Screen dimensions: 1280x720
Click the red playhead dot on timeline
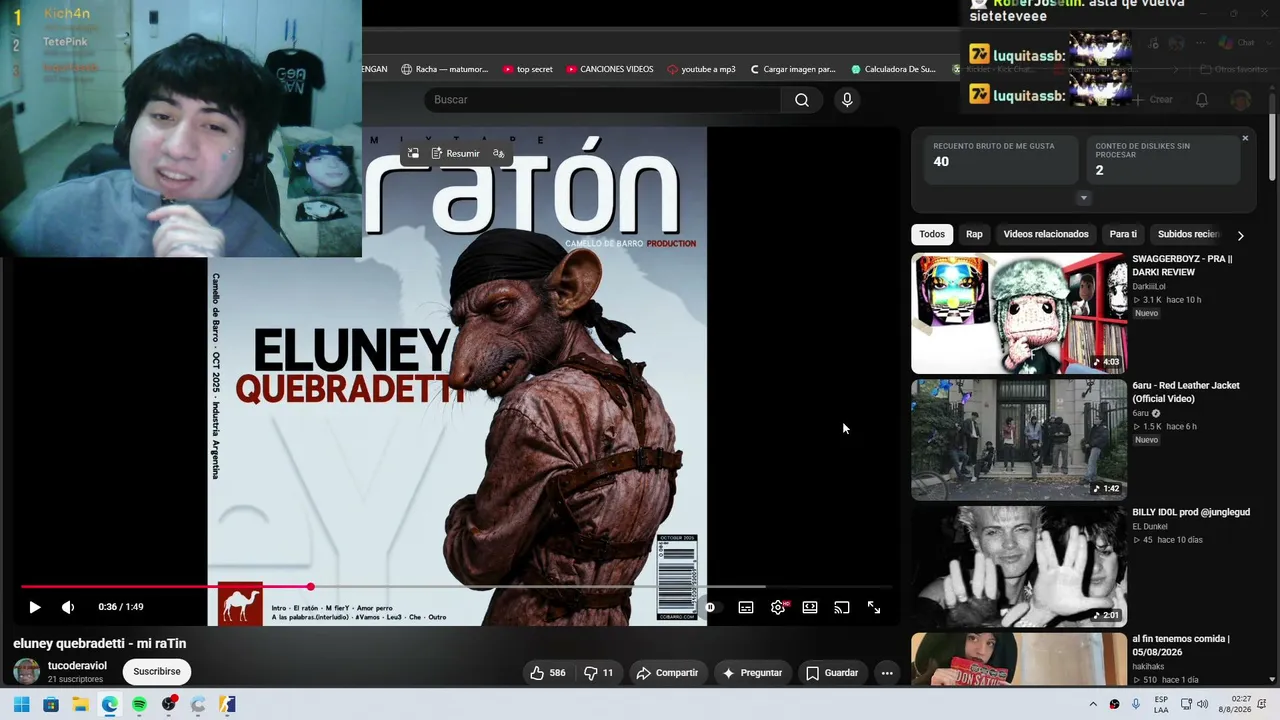coord(311,587)
